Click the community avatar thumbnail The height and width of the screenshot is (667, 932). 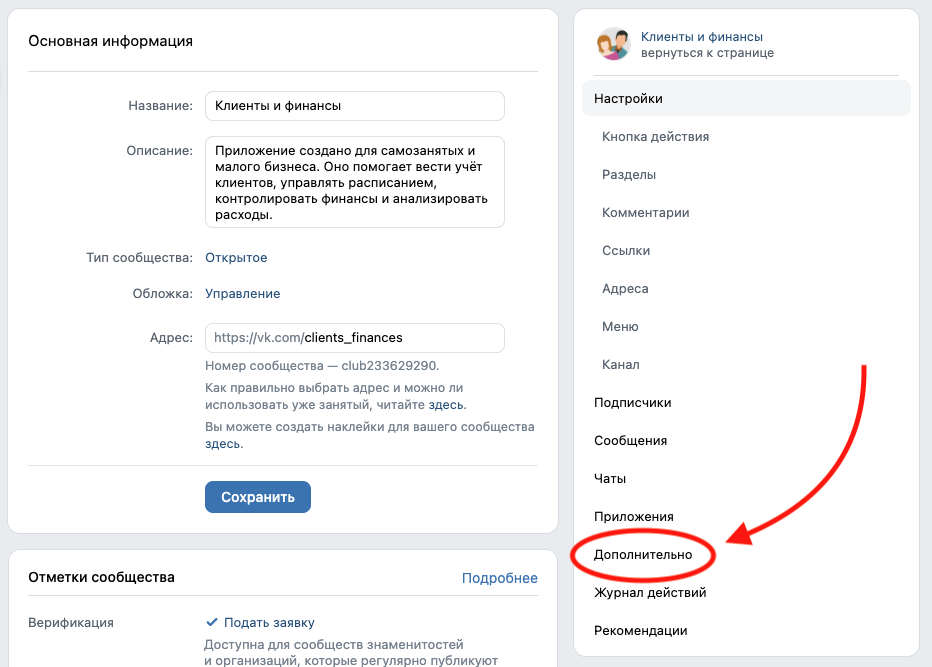pos(612,44)
